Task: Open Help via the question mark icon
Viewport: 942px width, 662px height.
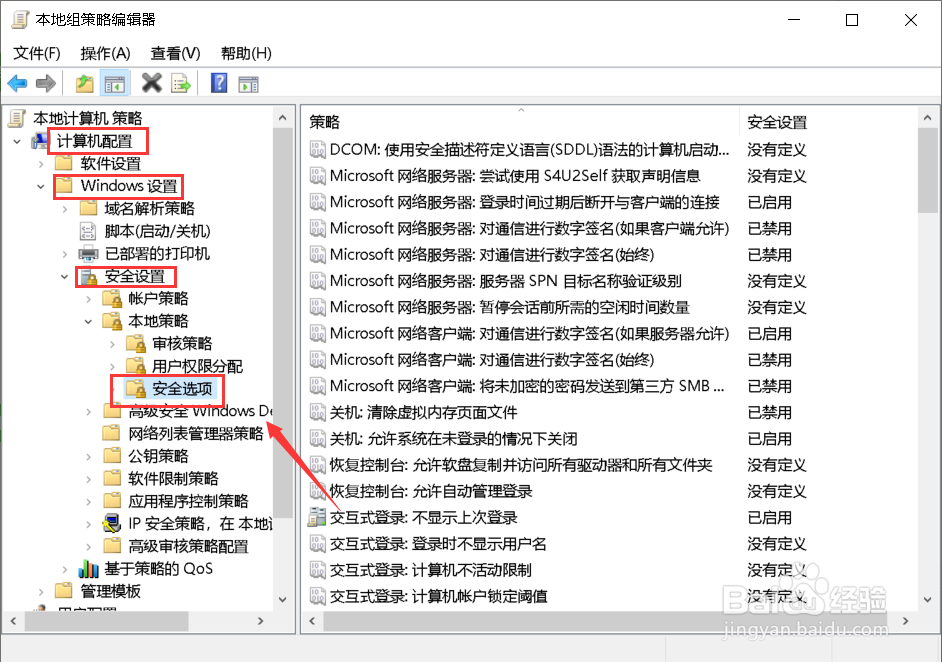Action: click(220, 83)
